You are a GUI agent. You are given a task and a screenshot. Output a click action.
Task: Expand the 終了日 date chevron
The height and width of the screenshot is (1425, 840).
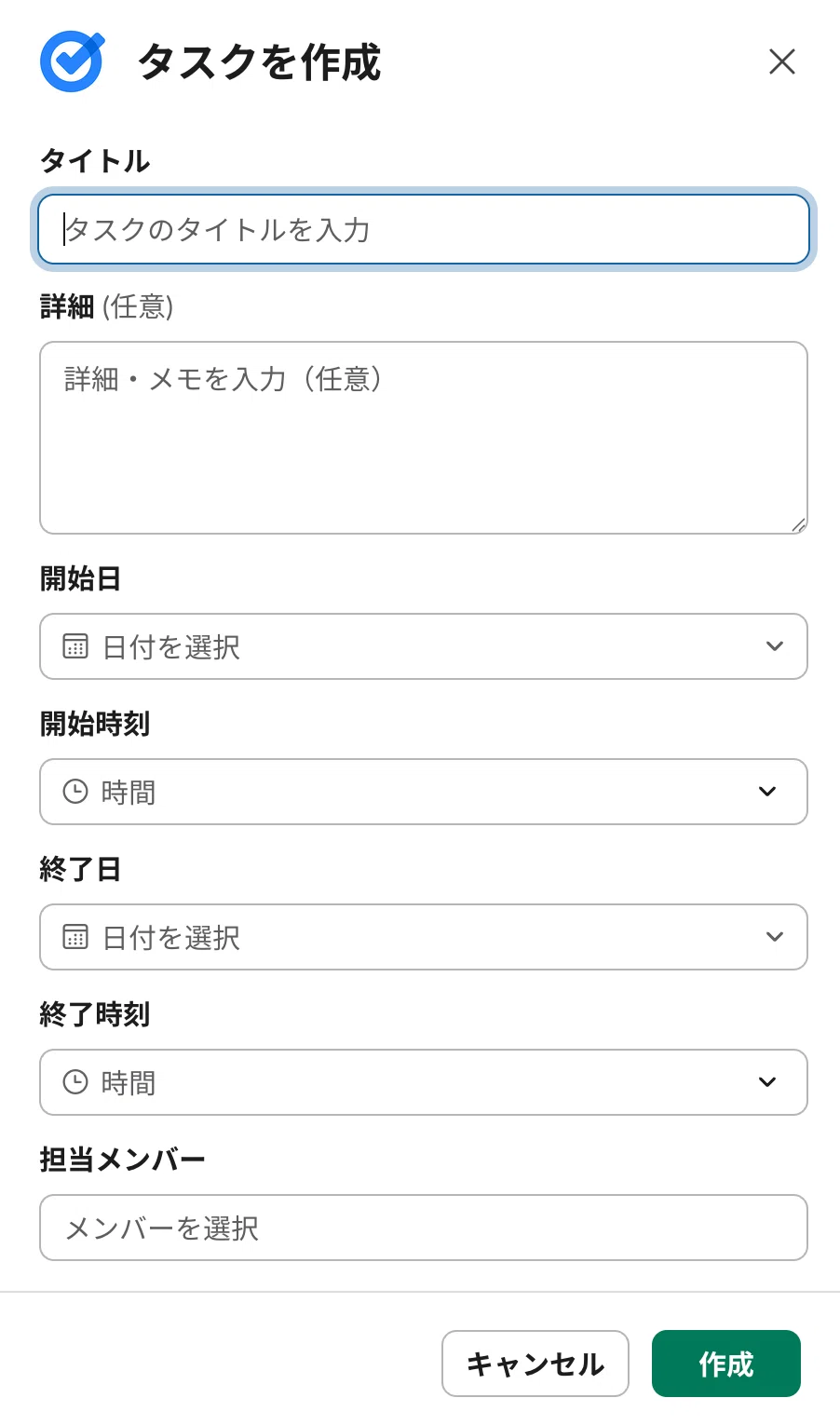(775, 937)
